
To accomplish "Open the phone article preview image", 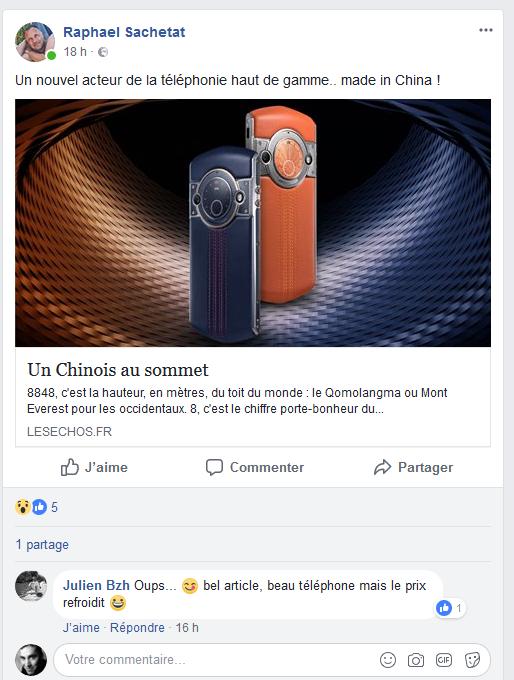I will (253, 223).
